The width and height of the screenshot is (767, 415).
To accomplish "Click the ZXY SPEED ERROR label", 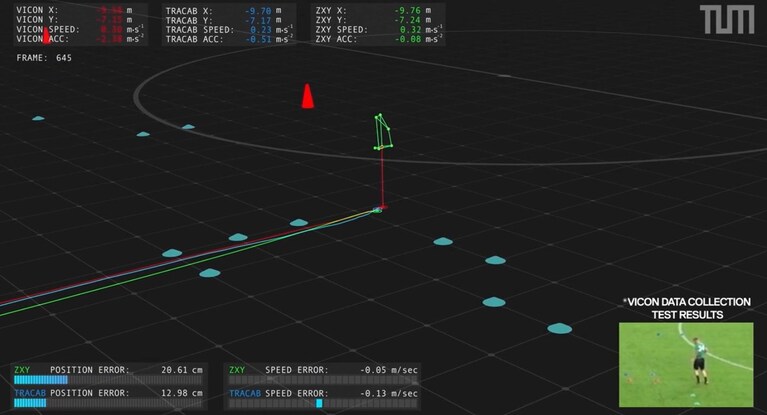I will pyautogui.click(x=279, y=370).
